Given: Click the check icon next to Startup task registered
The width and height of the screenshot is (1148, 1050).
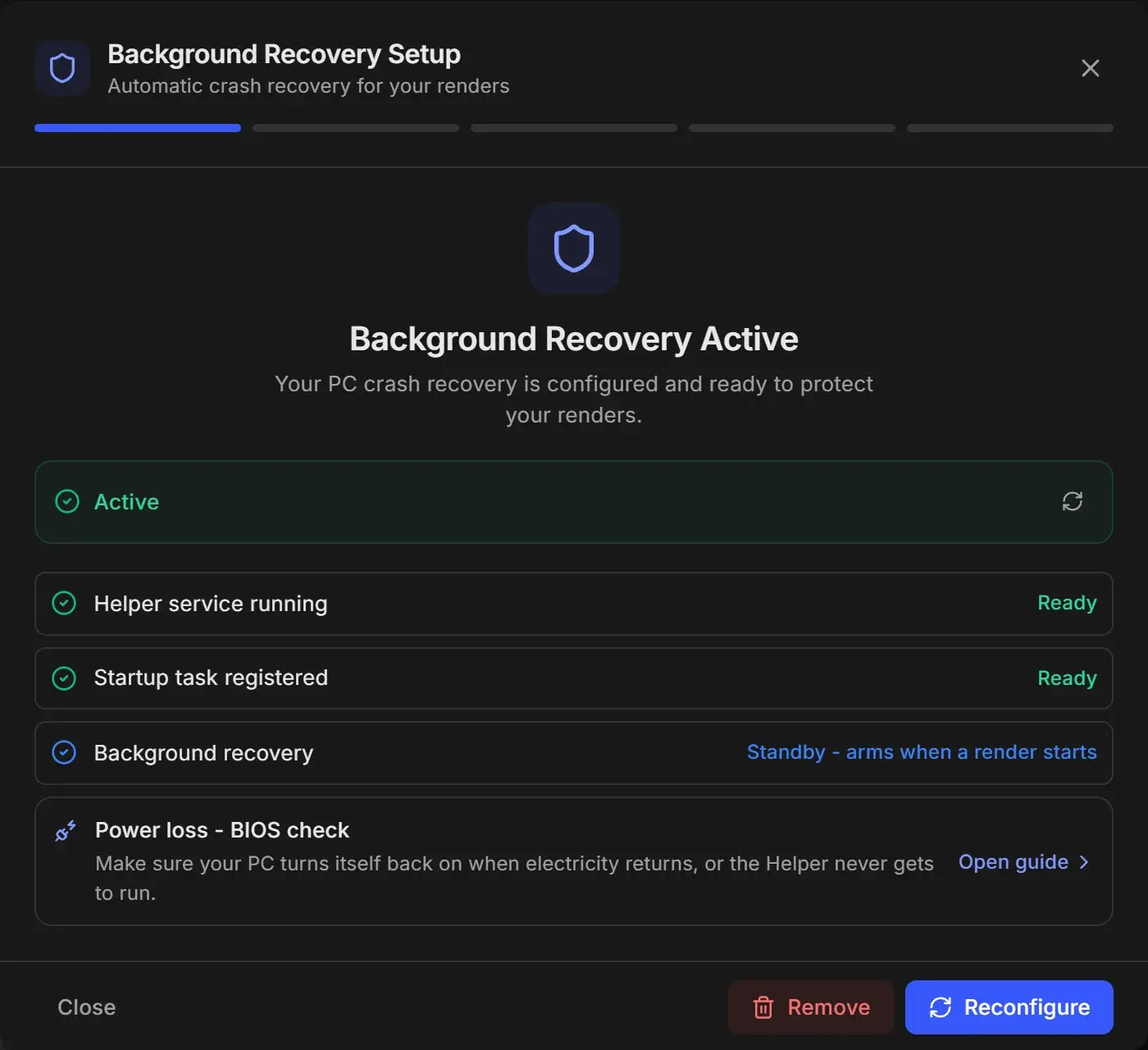Looking at the screenshot, I should (64, 678).
